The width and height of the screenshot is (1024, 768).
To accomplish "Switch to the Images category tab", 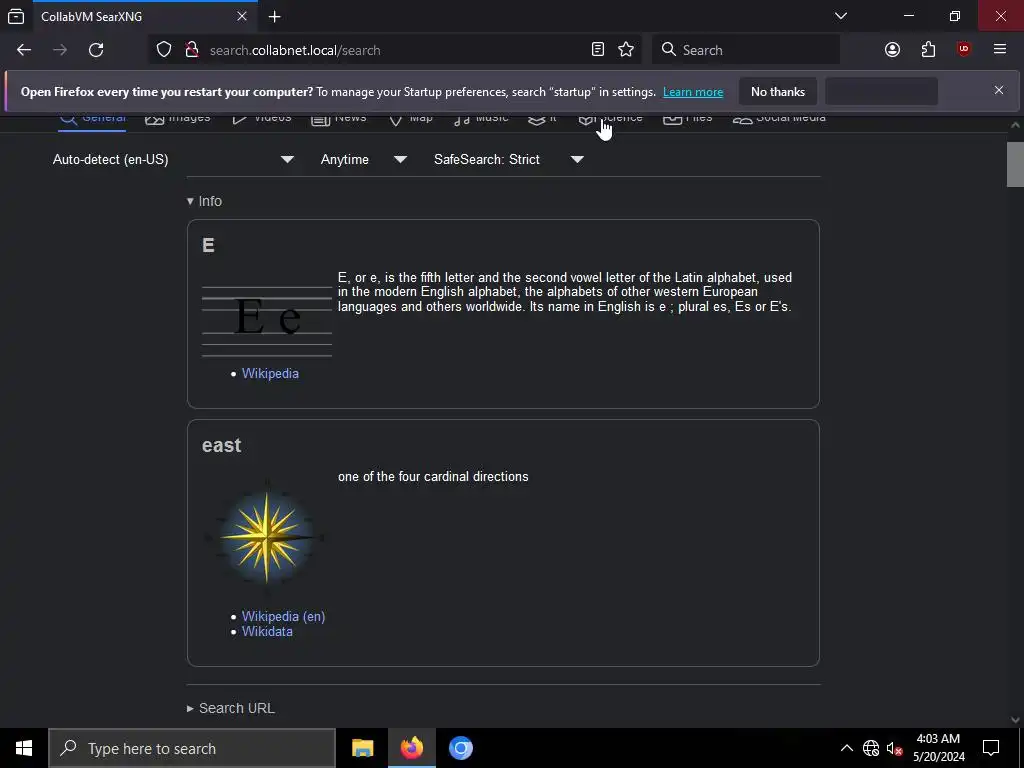I will (x=178, y=119).
